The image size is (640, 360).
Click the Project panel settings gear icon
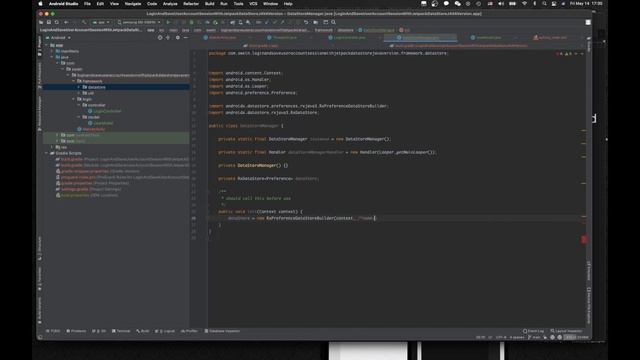point(178,38)
